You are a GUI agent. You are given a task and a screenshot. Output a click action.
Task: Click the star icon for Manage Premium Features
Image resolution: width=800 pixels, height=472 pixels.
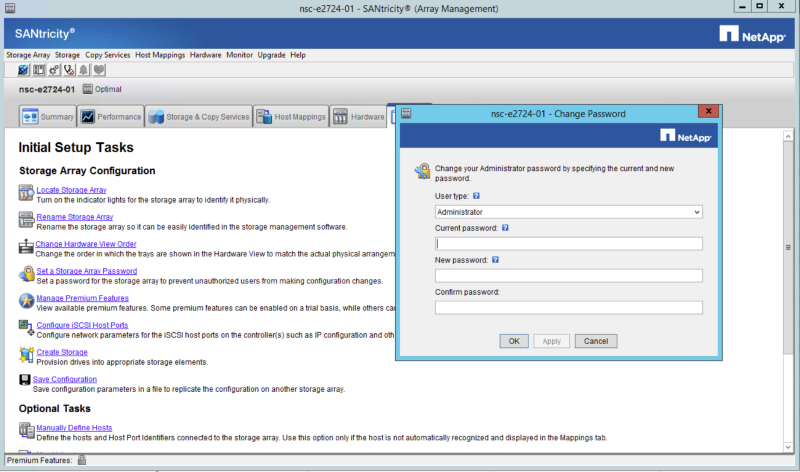click(x=26, y=300)
